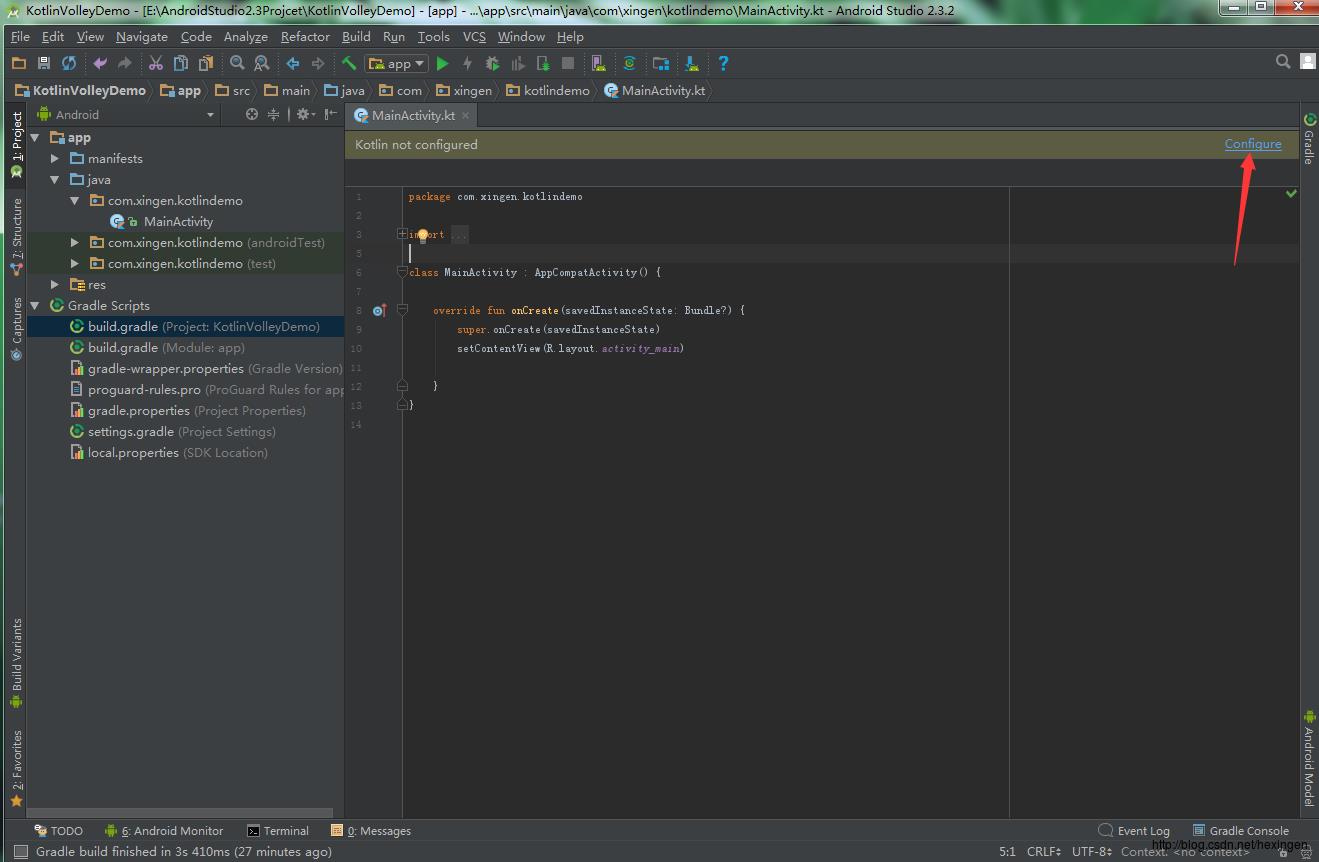Expand the res folder

pyautogui.click(x=56, y=285)
